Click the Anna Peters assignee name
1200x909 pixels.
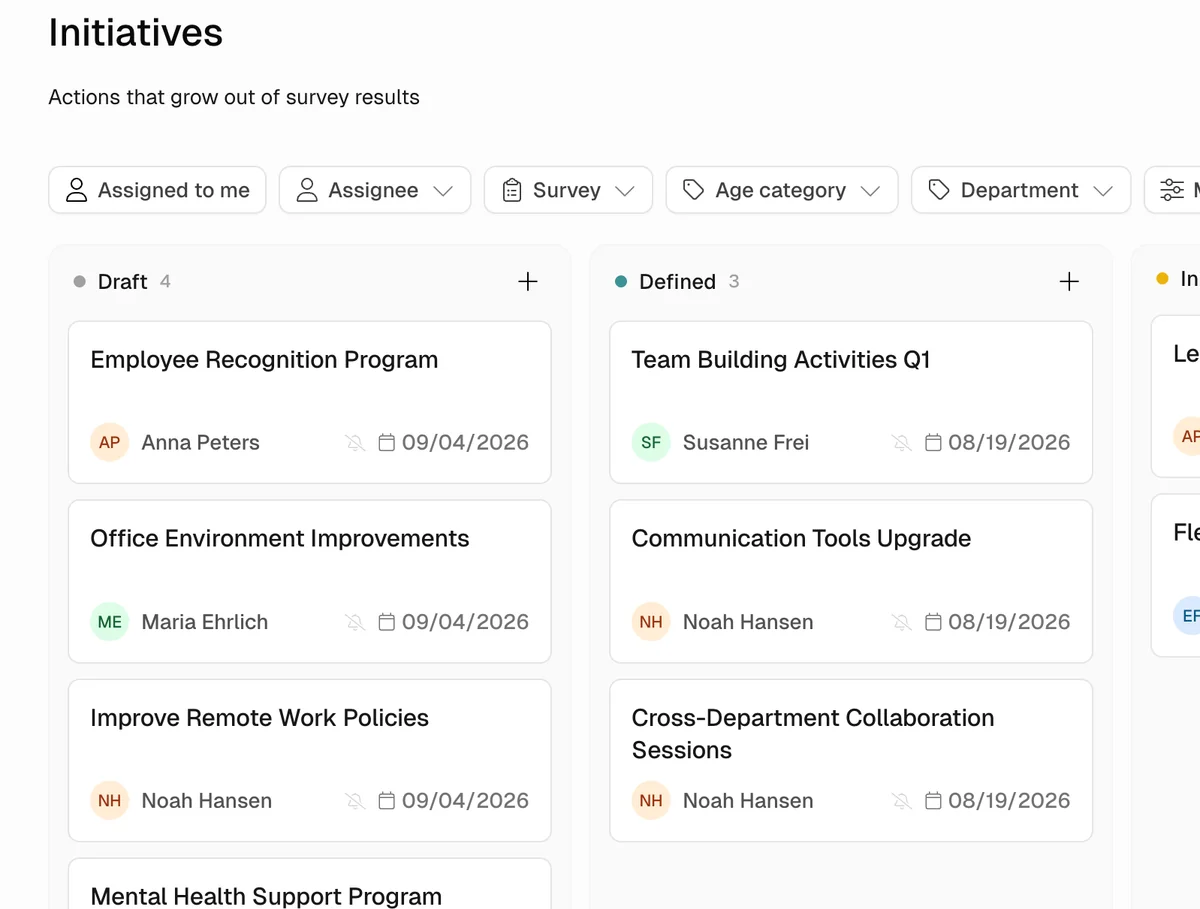[x=200, y=442]
